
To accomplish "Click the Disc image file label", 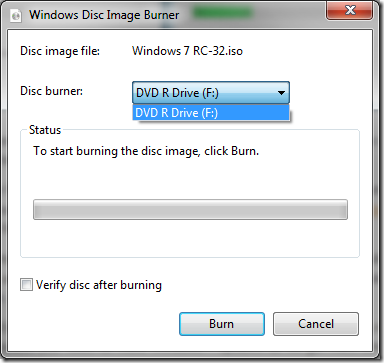I will coord(60,51).
